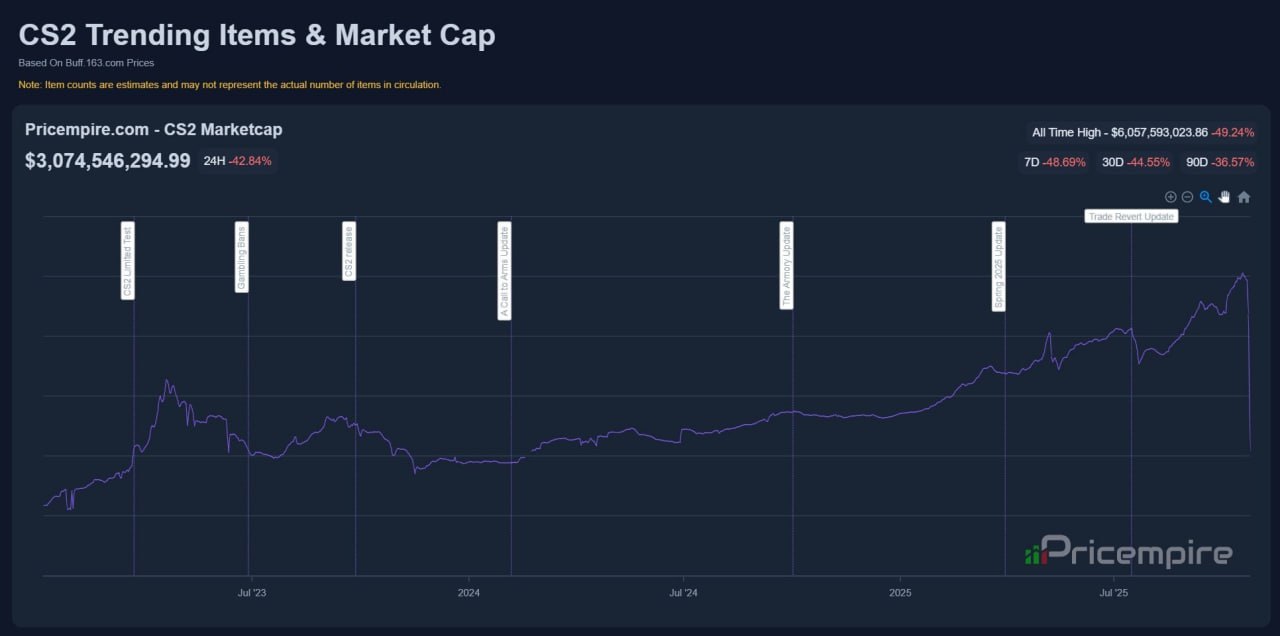The height and width of the screenshot is (636, 1280).
Task: Select the 24H change badge
Action: tap(237, 160)
